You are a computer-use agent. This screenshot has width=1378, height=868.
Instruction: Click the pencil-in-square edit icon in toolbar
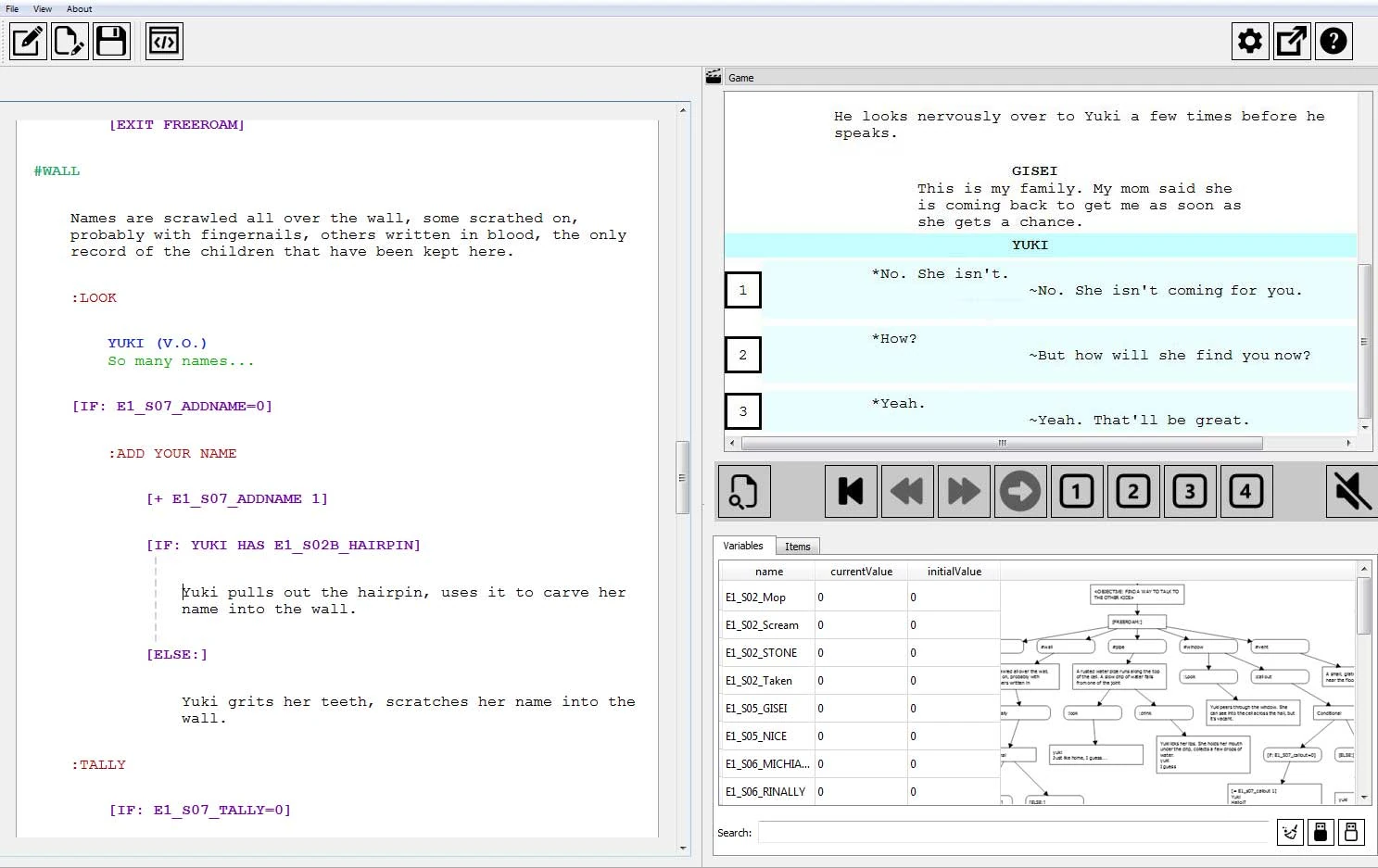point(28,42)
